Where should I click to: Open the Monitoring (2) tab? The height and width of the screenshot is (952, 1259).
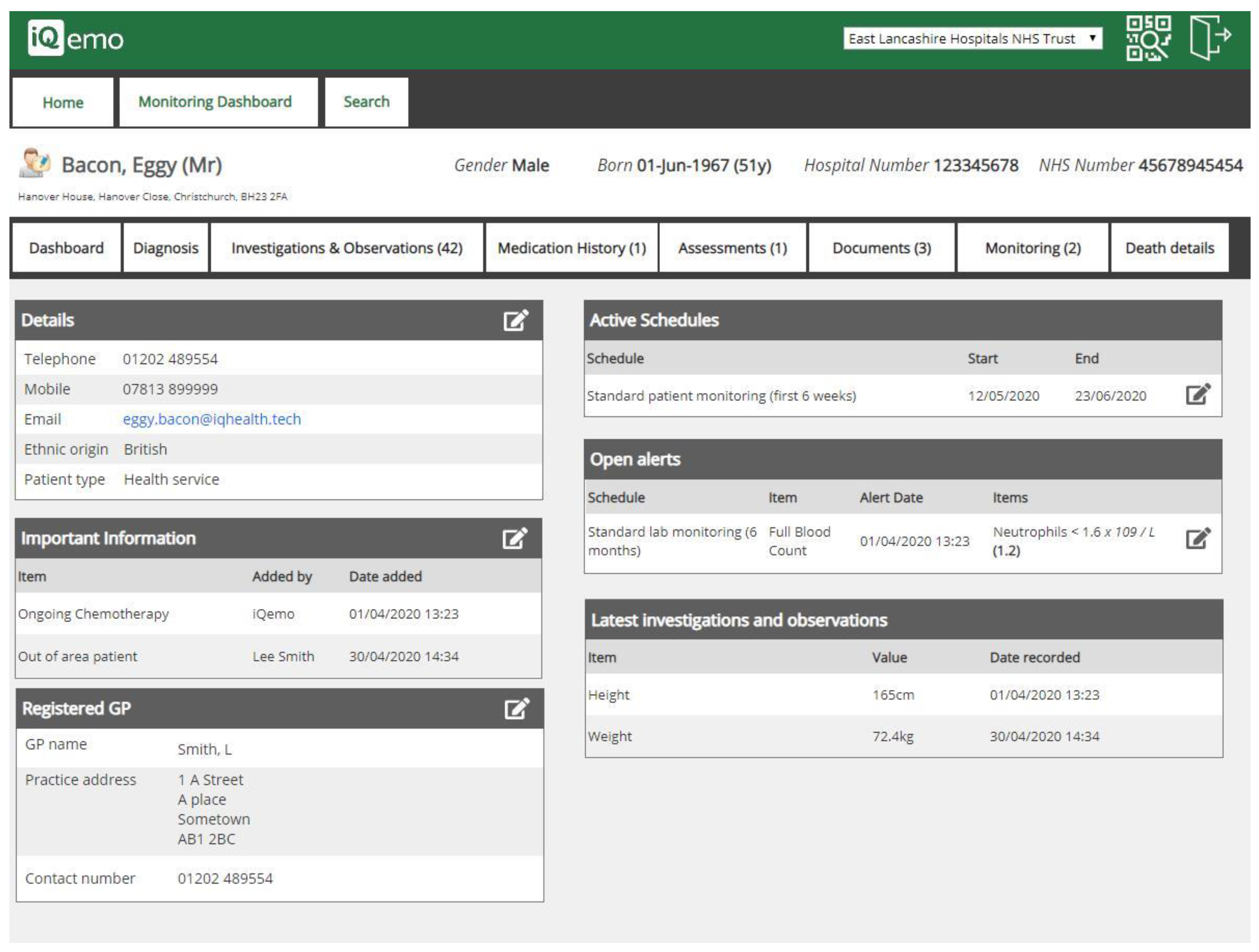[1032, 248]
